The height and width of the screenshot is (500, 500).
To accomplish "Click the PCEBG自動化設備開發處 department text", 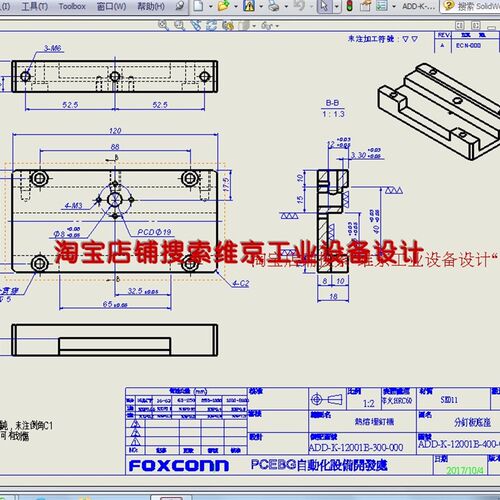I will (319, 465).
